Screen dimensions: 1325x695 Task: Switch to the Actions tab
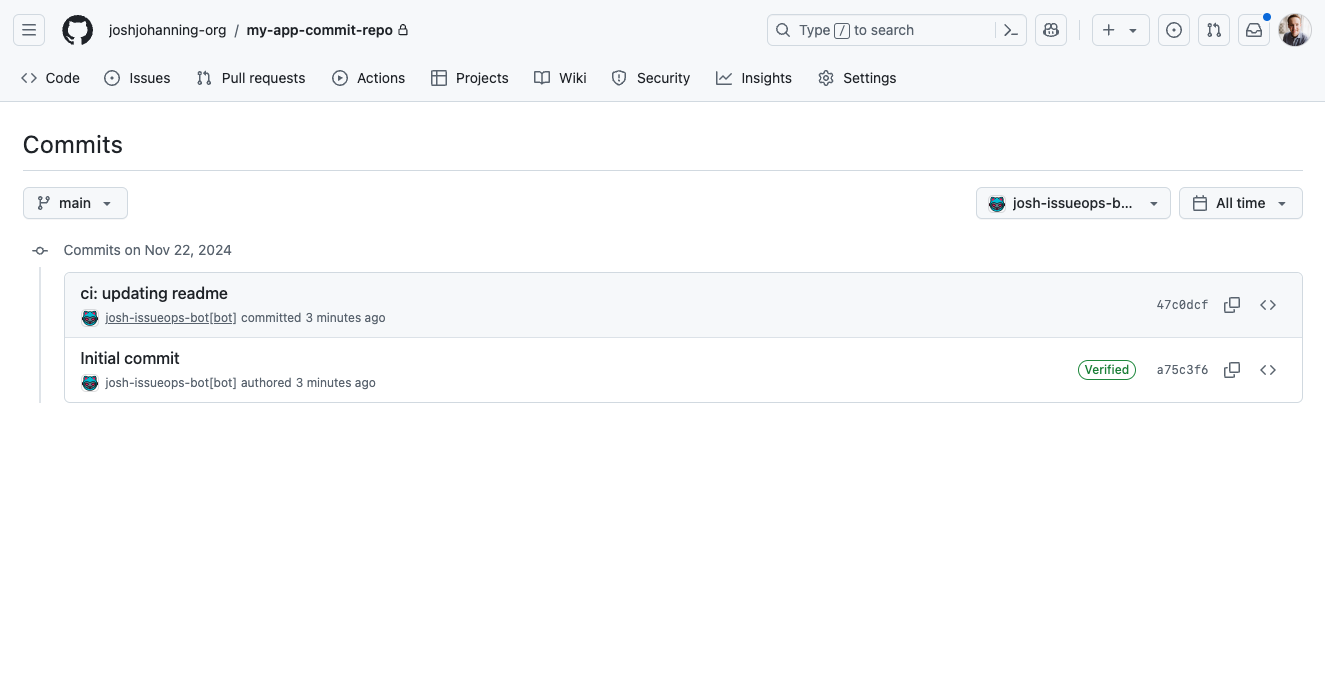click(368, 78)
